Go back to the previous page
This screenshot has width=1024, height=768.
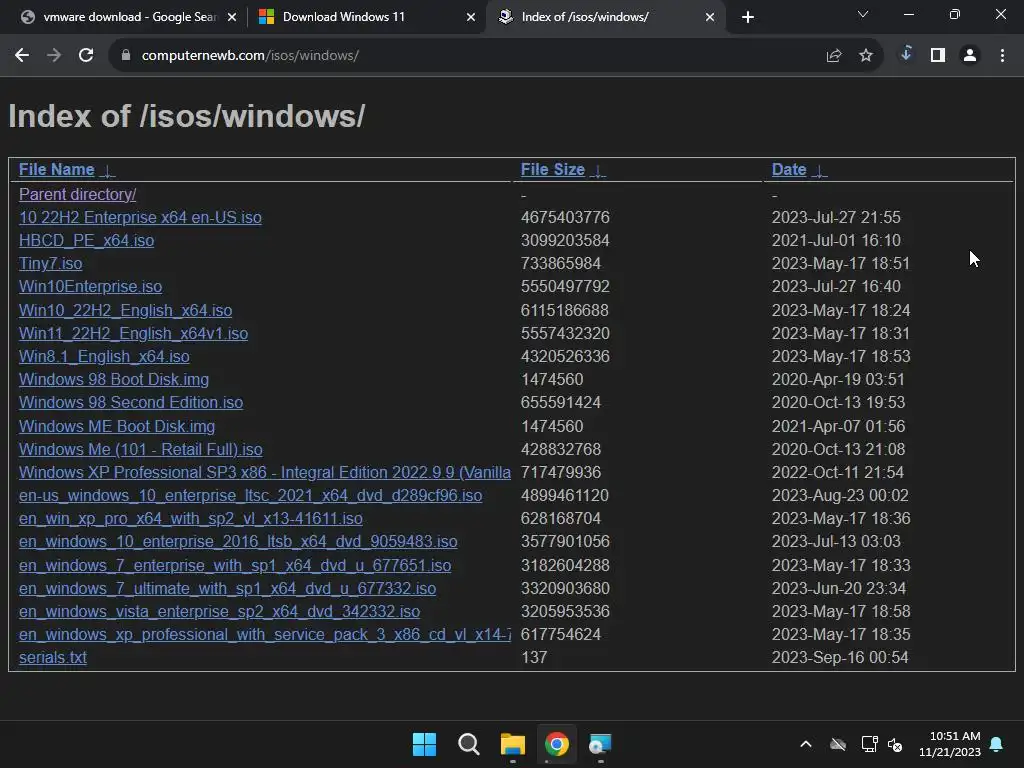(x=22, y=56)
